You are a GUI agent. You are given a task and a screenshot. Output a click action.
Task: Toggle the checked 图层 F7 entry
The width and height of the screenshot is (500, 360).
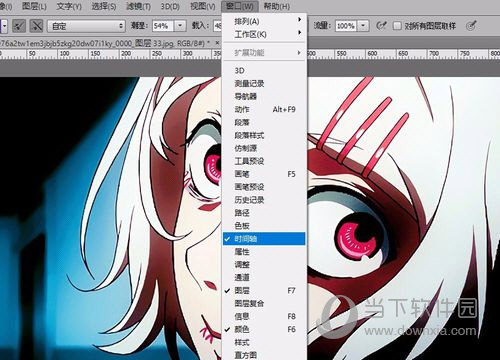coord(264,290)
